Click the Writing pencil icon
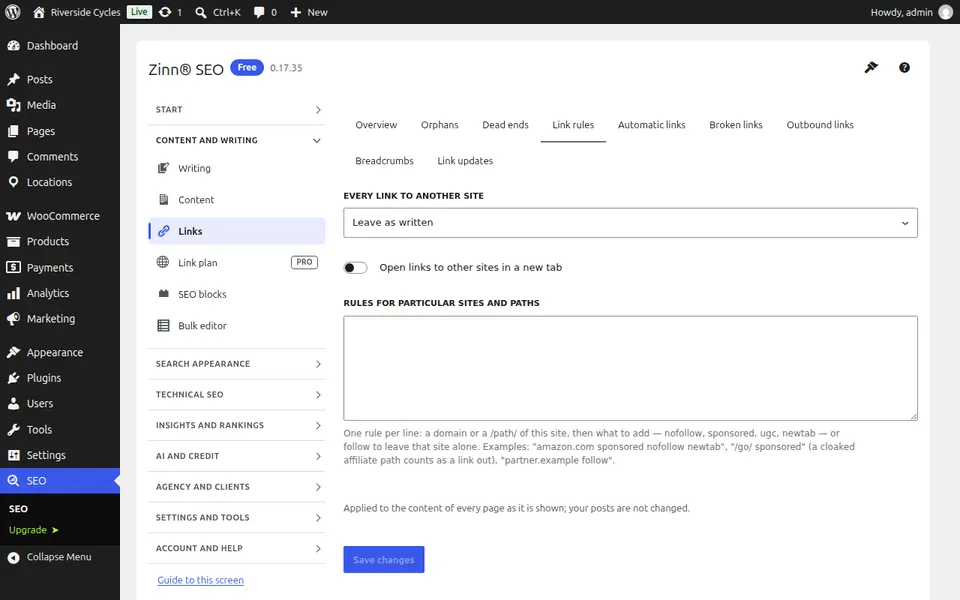The height and width of the screenshot is (600, 960). [163, 168]
